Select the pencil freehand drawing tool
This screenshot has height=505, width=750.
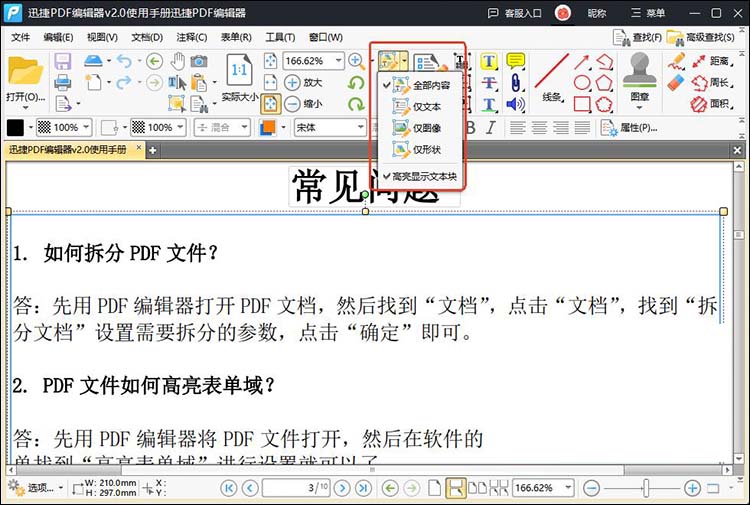coord(676,62)
